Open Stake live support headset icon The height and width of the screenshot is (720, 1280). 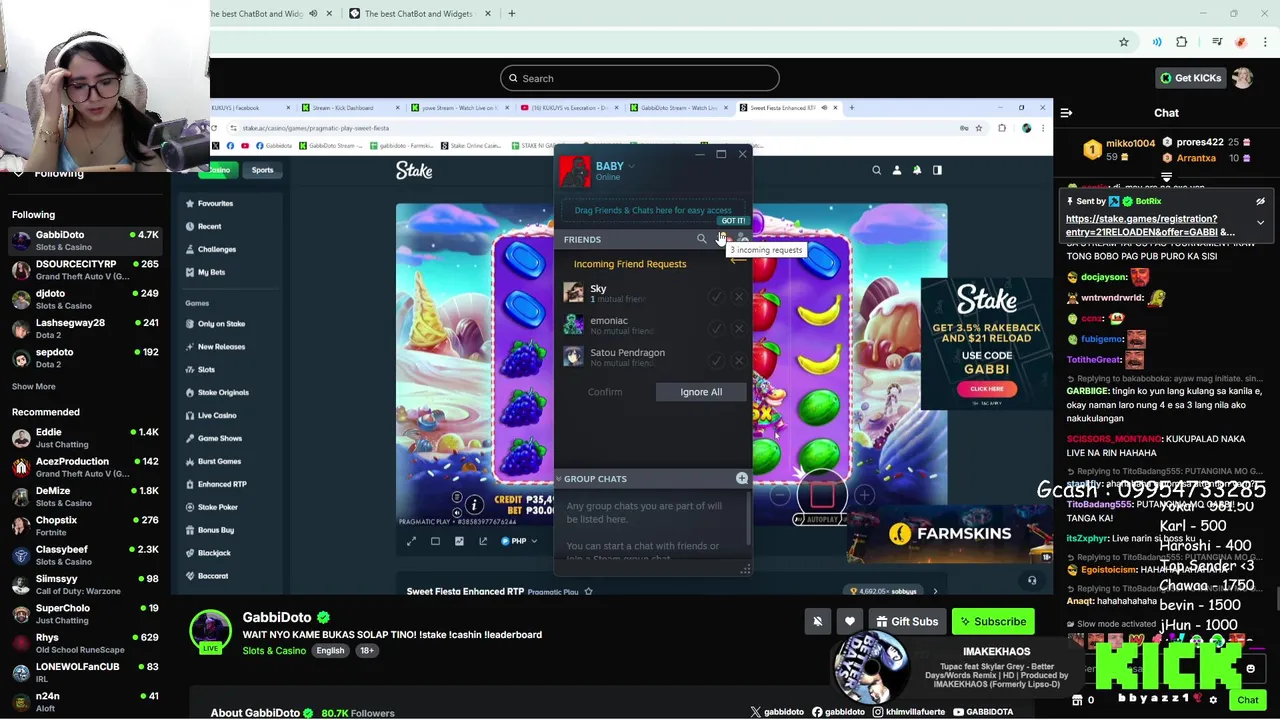coord(1032,580)
